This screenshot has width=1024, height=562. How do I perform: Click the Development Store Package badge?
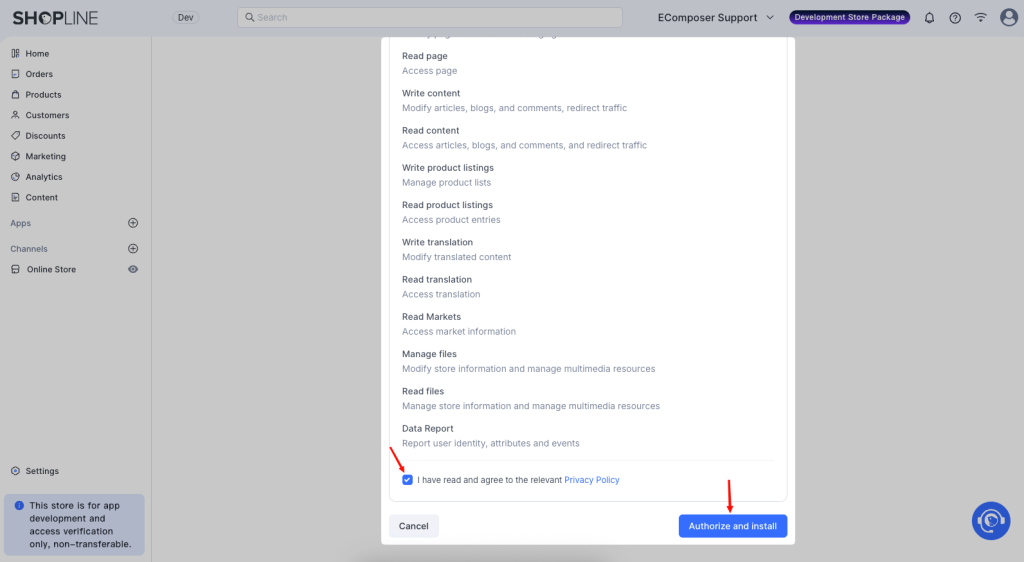point(849,18)
